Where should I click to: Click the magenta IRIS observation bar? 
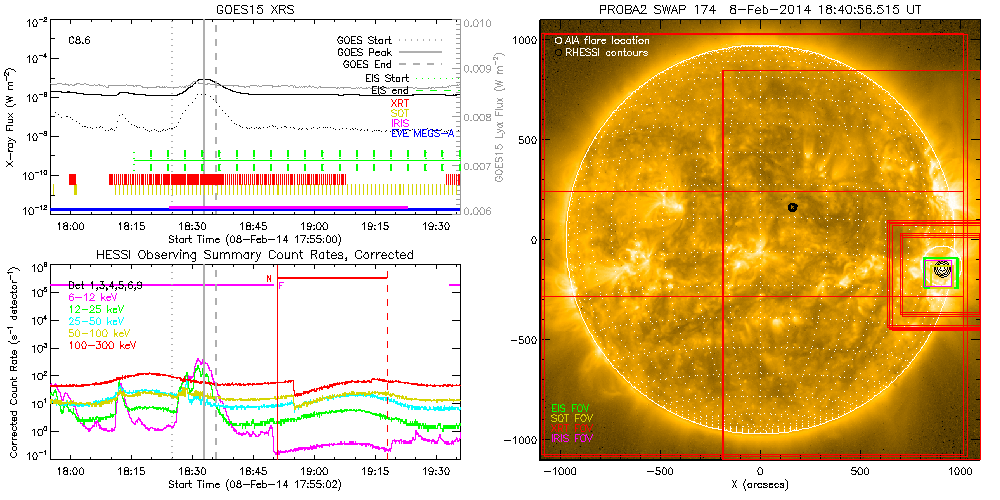(288, 207)
